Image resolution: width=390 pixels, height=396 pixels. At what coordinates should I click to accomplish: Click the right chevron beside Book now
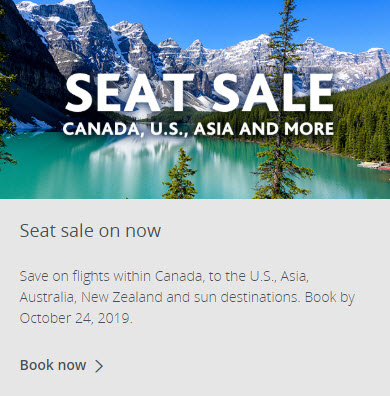(99, 366)
